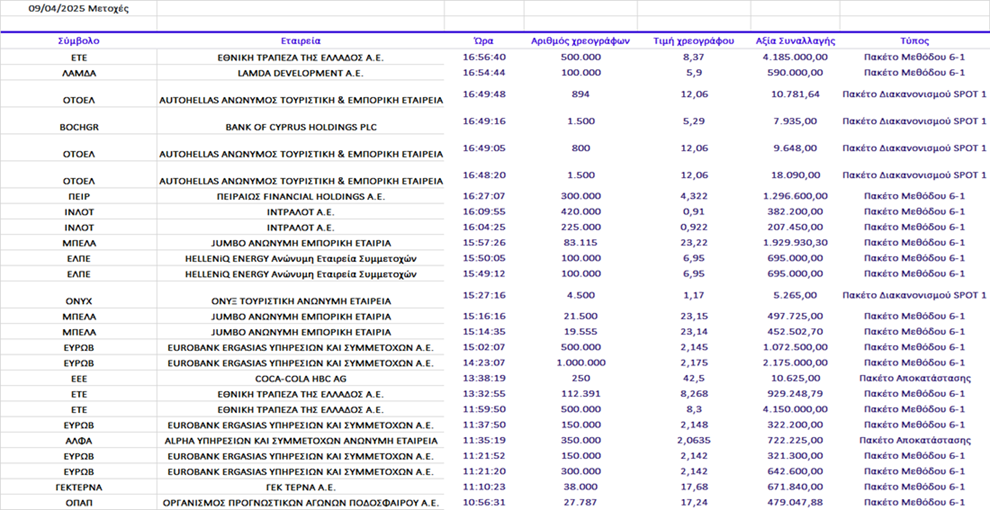Select the time cell 15:50:05
Screen dimensions: 990x510
click(x=484, y=258)
